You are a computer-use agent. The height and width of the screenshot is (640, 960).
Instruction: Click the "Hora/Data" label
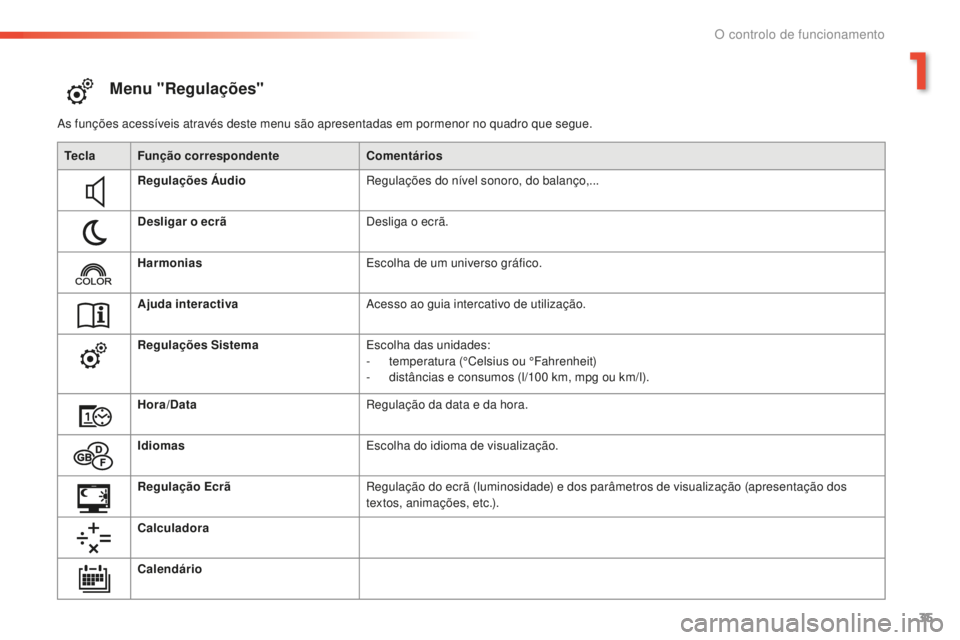pyautogui.click(x=167, y=404)
